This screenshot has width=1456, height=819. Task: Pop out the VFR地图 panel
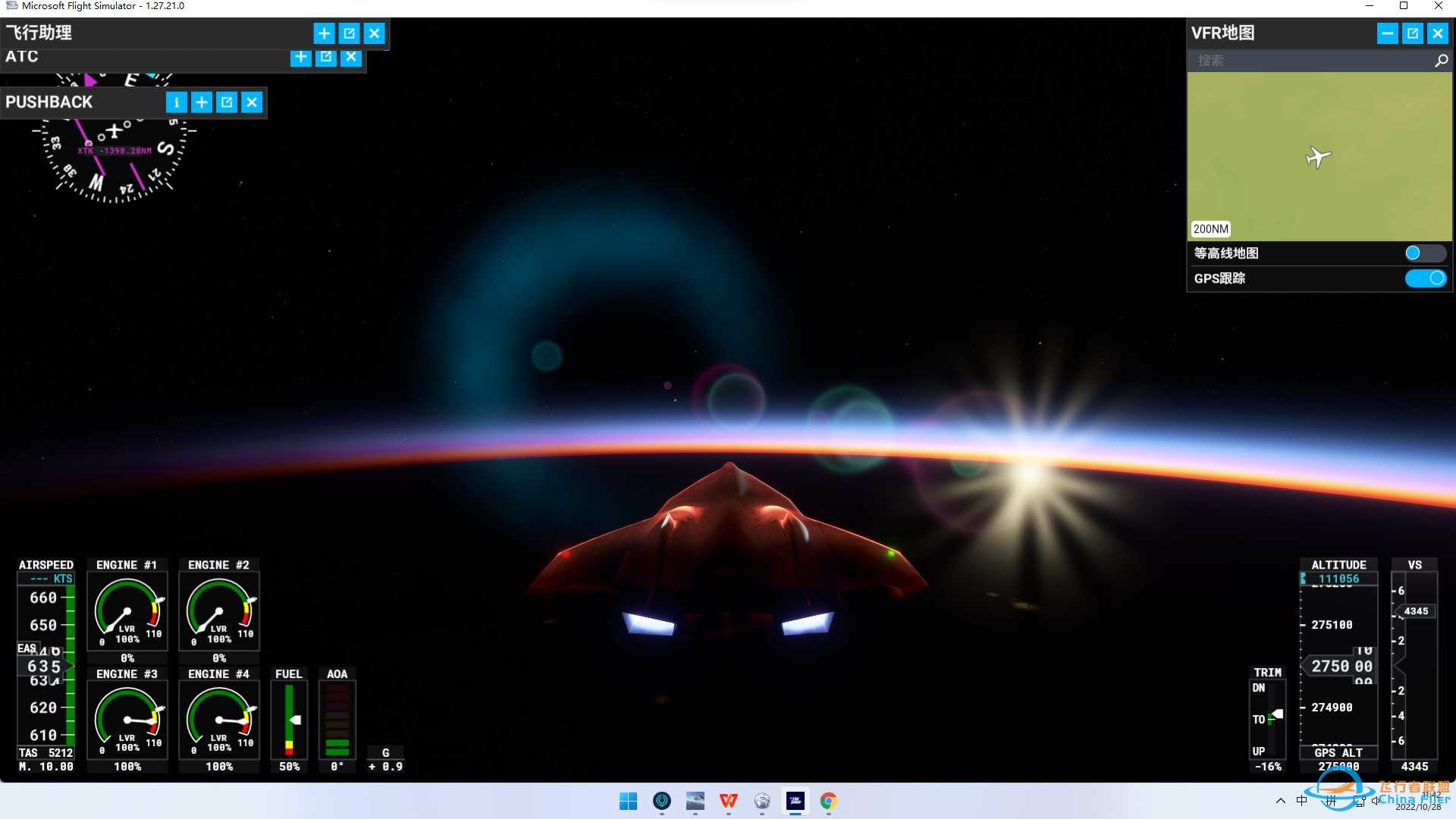point(1412,33)
